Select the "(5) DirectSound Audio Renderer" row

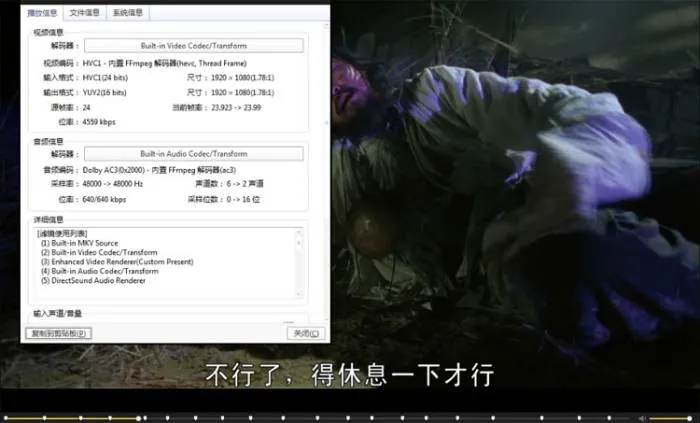coord(93,281)
